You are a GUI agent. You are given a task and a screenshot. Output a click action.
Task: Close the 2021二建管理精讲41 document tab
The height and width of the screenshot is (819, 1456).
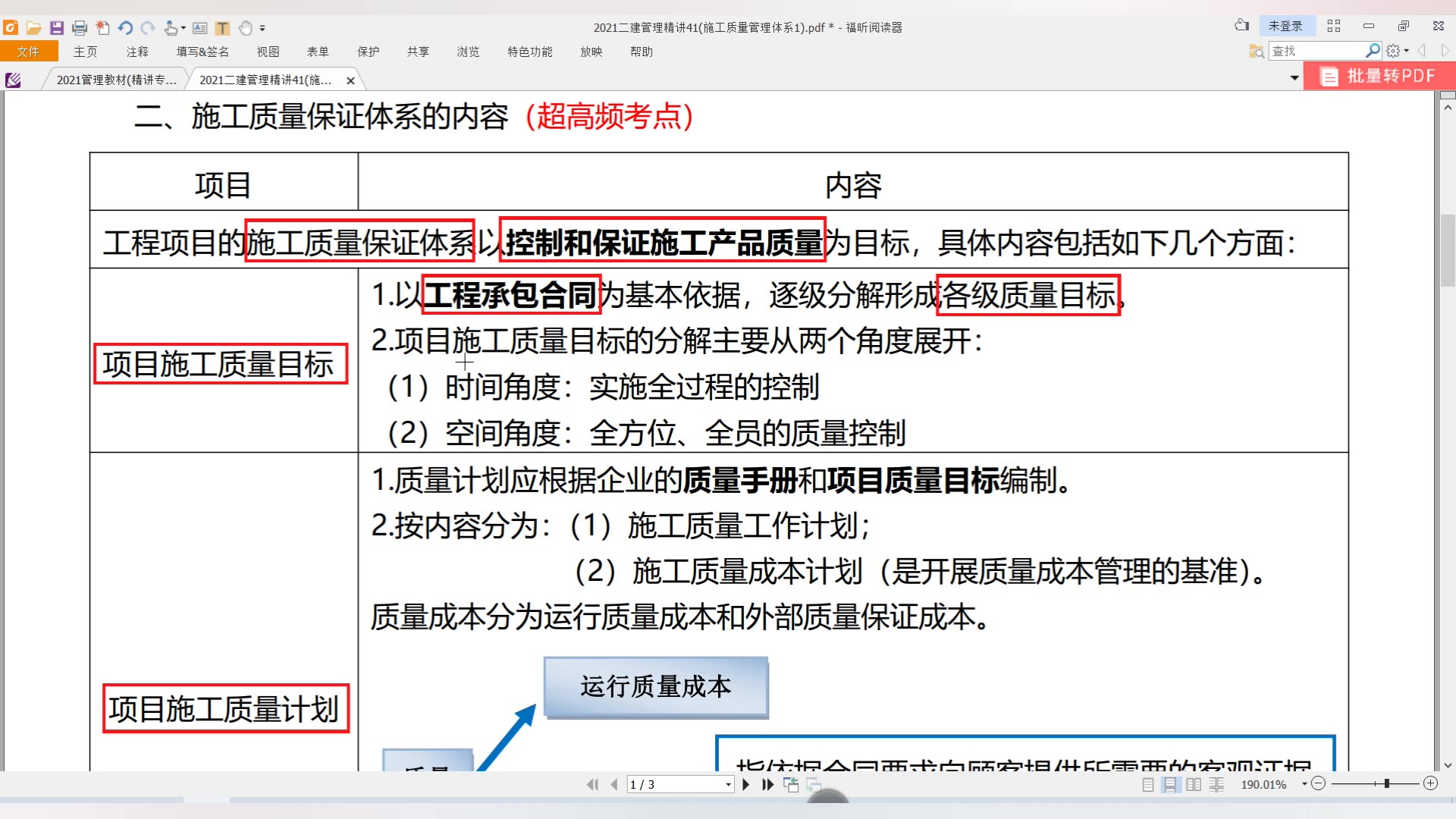(x=350, y=80)
